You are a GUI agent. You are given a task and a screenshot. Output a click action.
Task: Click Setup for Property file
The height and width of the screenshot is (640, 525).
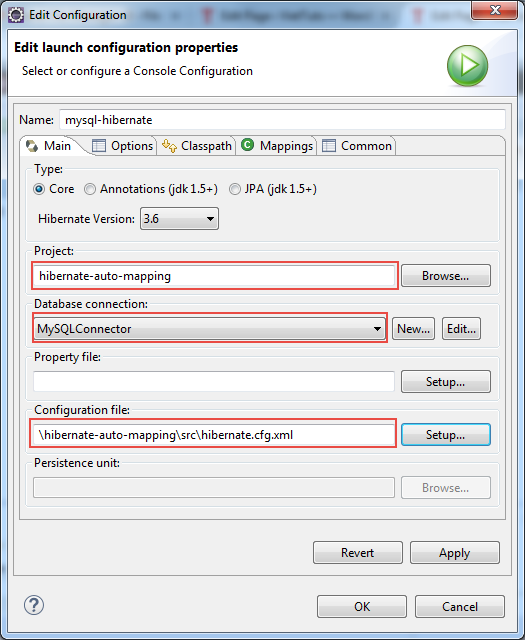click(446, 382)
